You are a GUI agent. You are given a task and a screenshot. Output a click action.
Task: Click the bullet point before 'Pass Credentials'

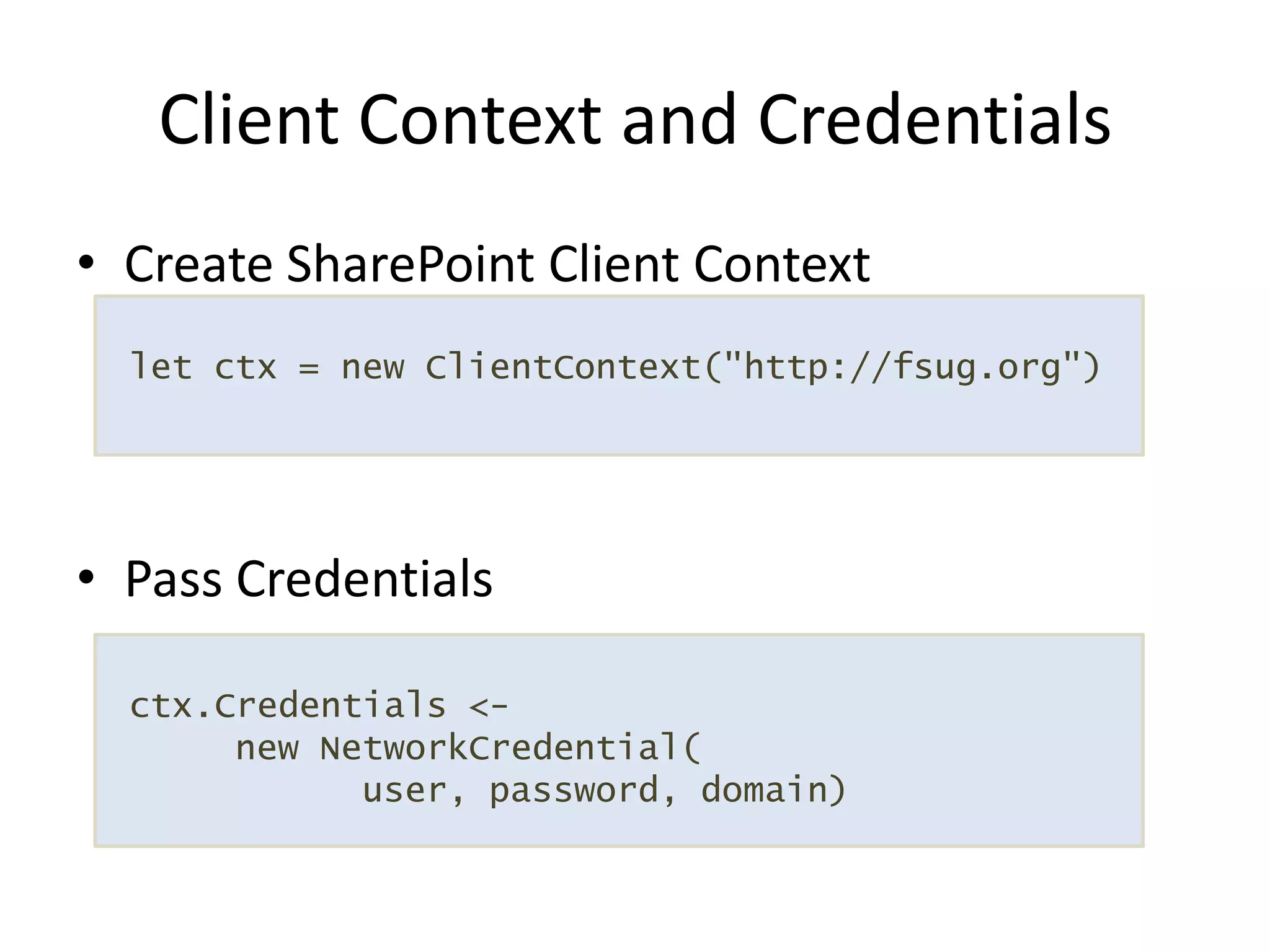[x=86, y=577]
